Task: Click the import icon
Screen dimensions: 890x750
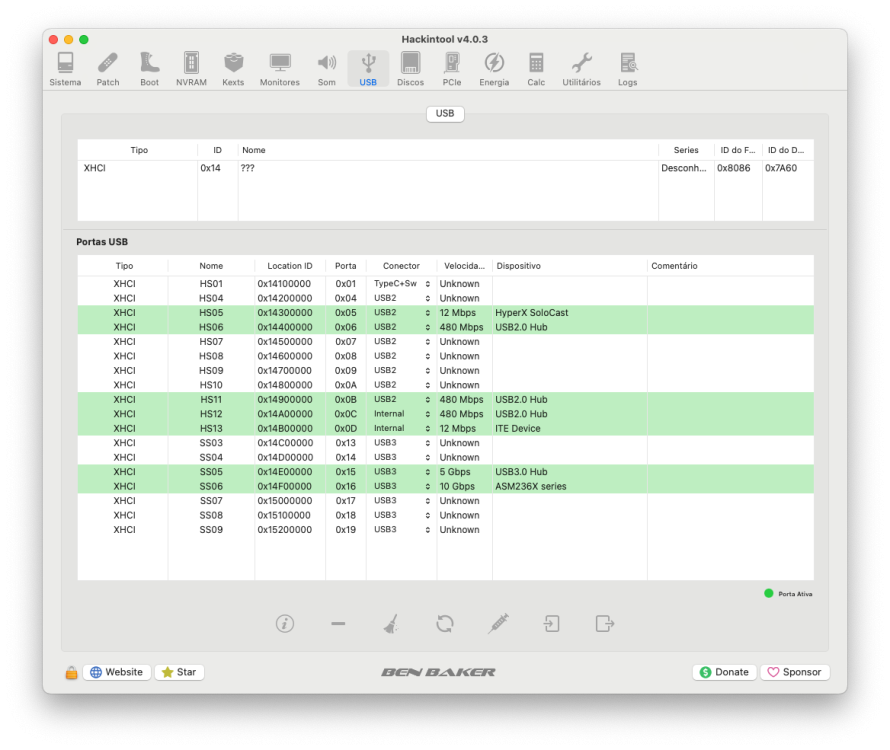Action: [x=552, y=623]
